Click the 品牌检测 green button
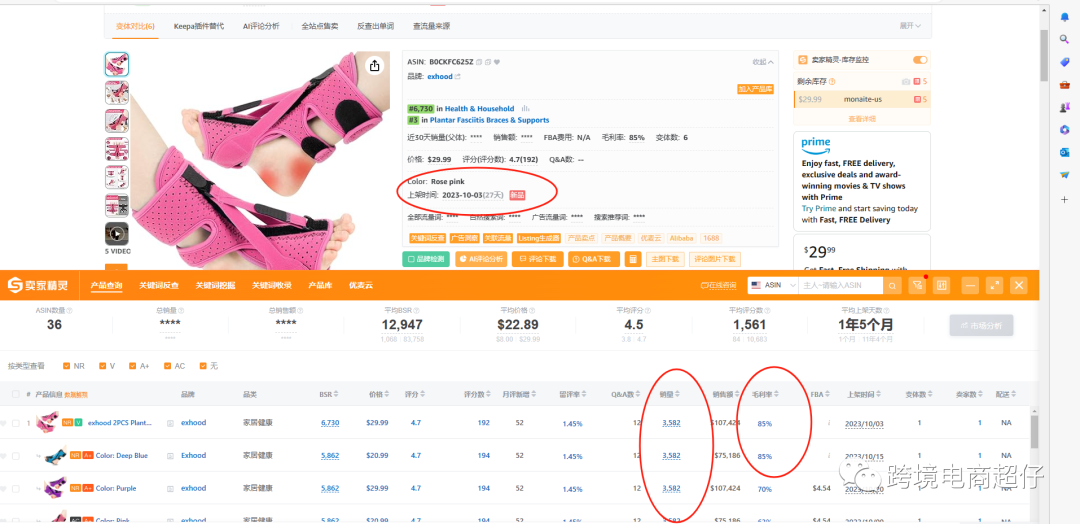Image resolution: width=1080 pixels, height=524 pixels. 426,259
